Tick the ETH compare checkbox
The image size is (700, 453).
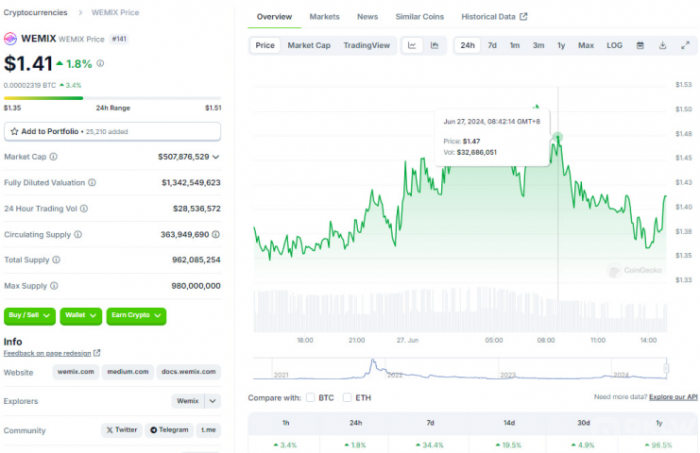click(x=347, y=398)
